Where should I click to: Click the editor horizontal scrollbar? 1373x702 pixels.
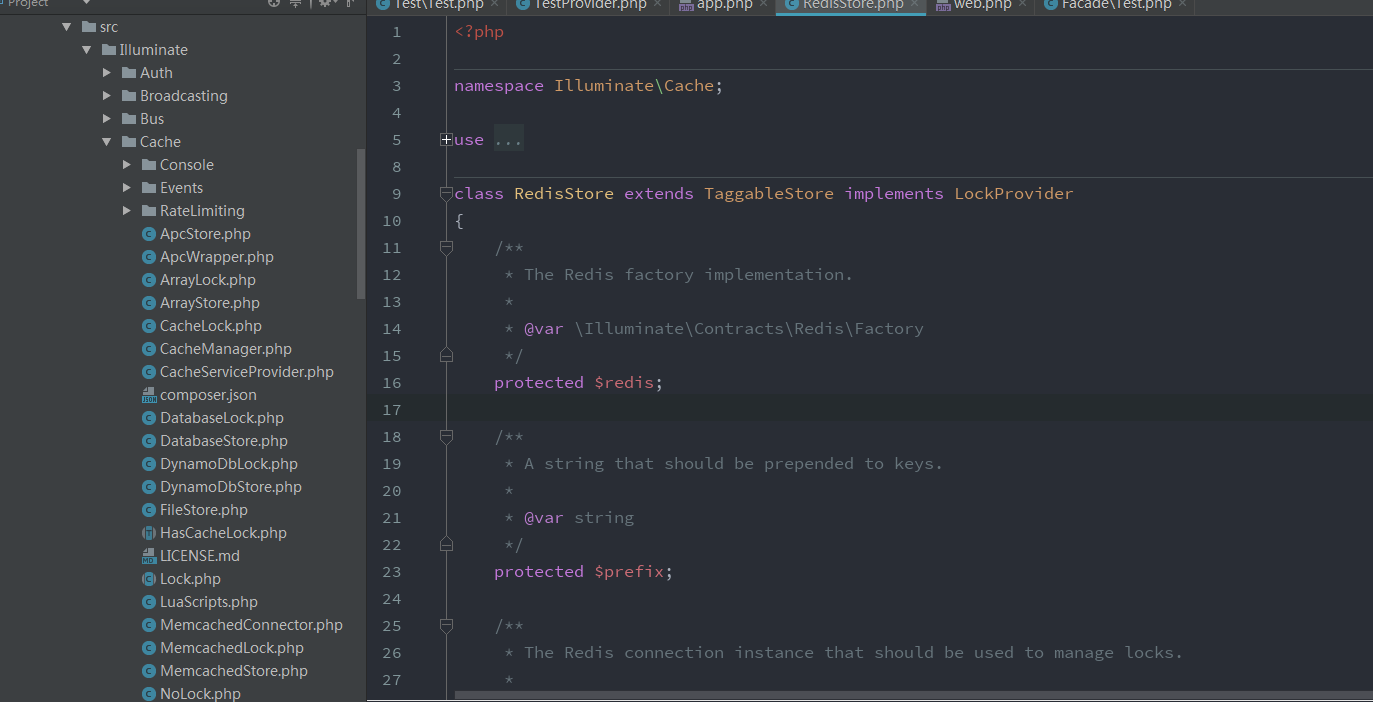(914, 694)
